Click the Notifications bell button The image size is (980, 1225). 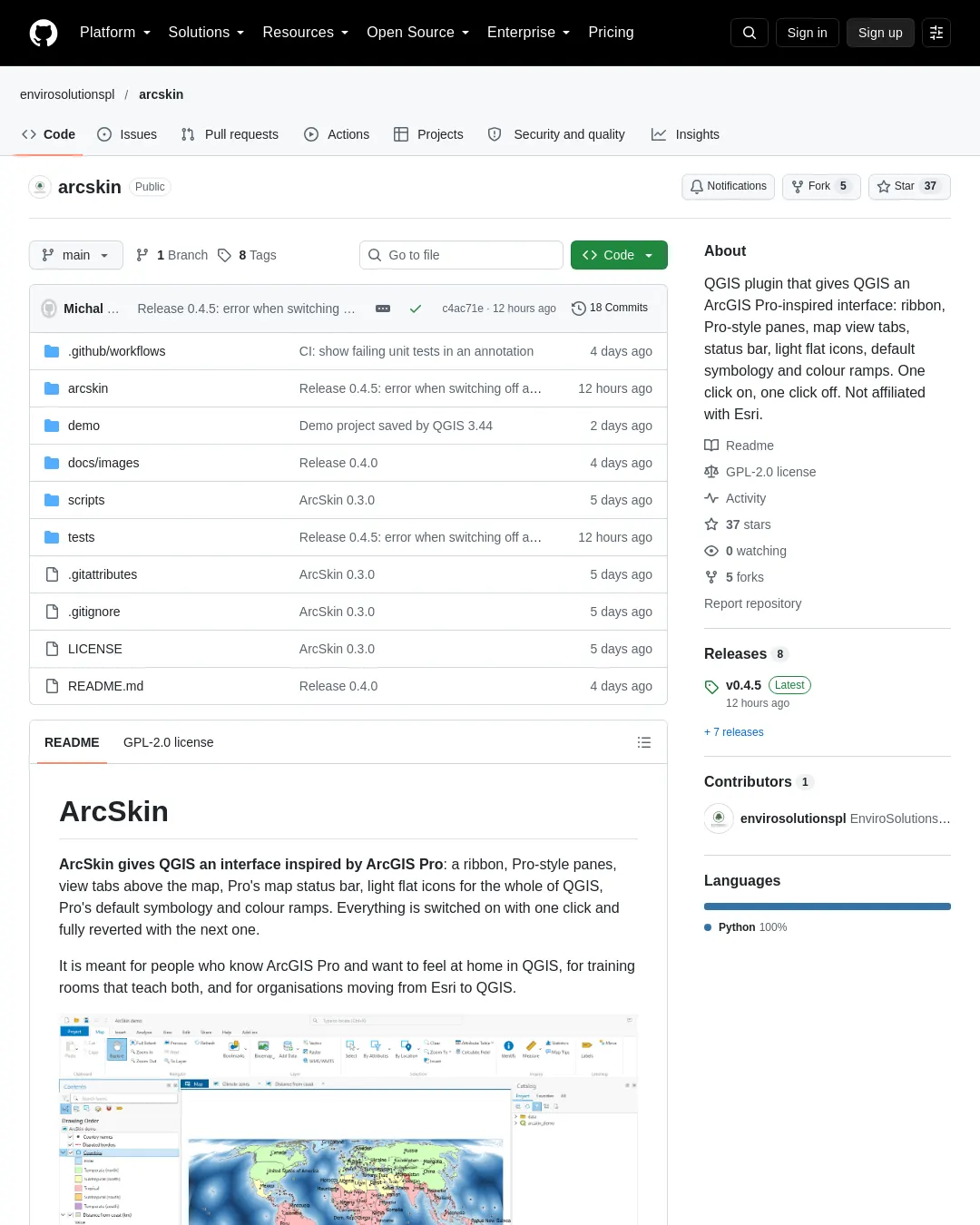click(729, 187)
